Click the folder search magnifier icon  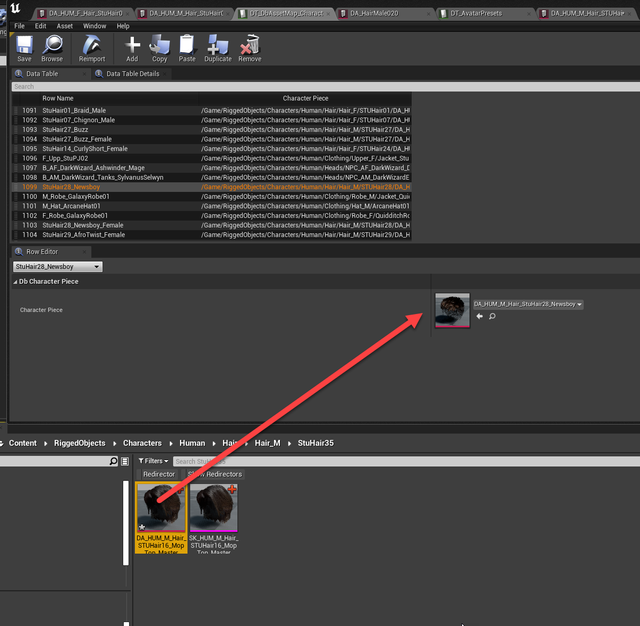coord(113,461)
